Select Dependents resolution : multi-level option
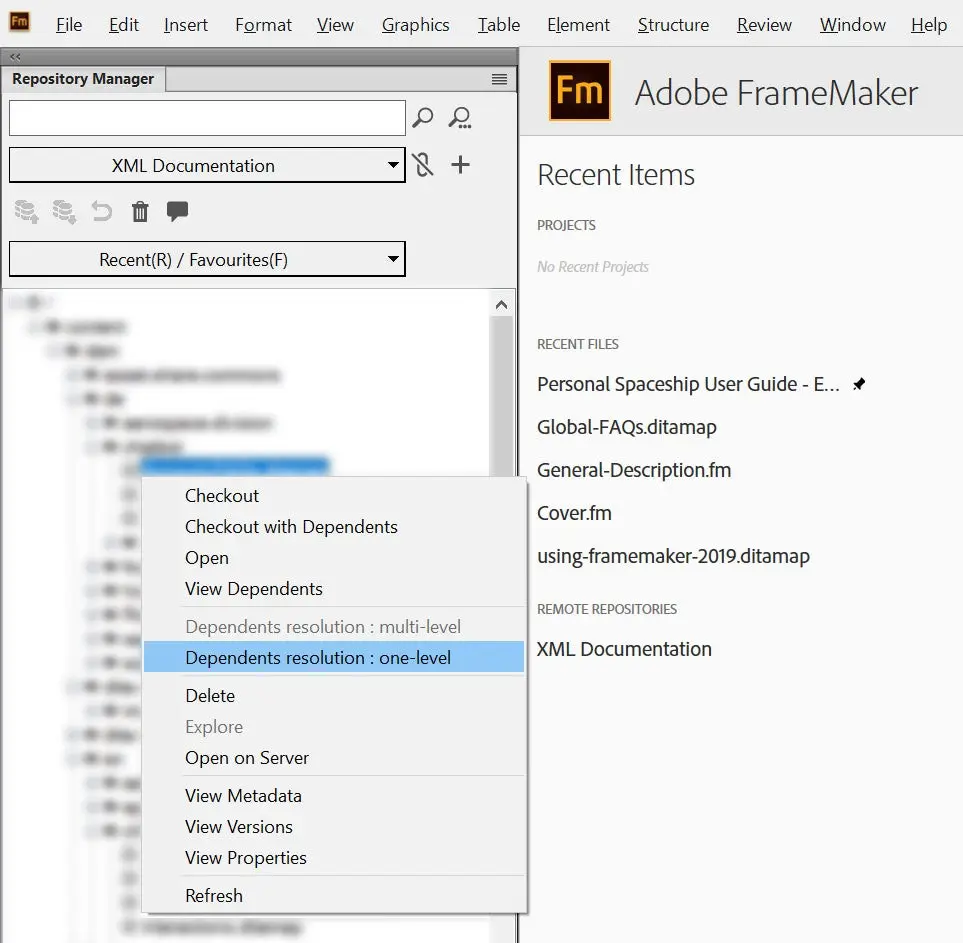This screenshot has height=943, width=963. [321, 626]
